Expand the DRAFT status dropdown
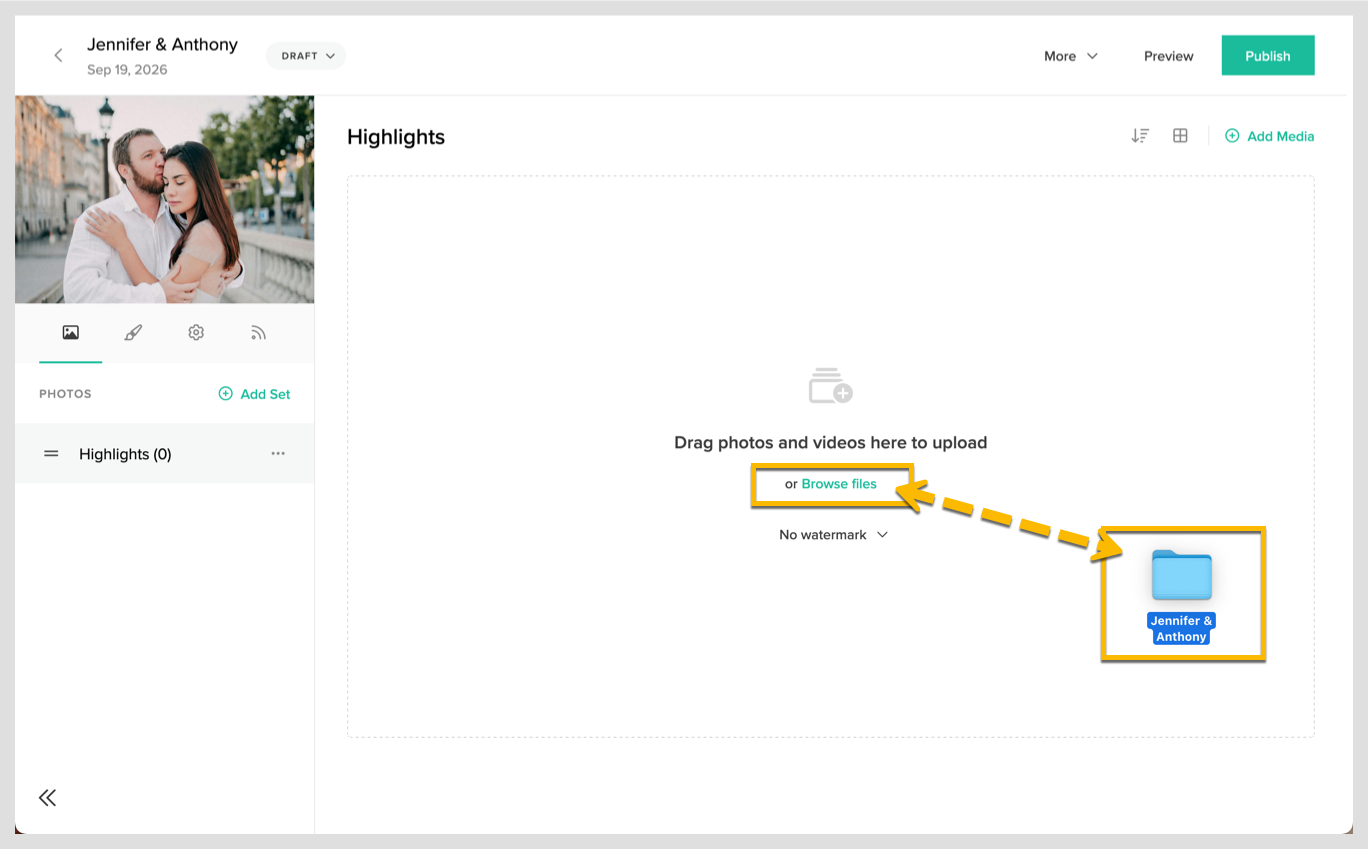 [306, 56]
